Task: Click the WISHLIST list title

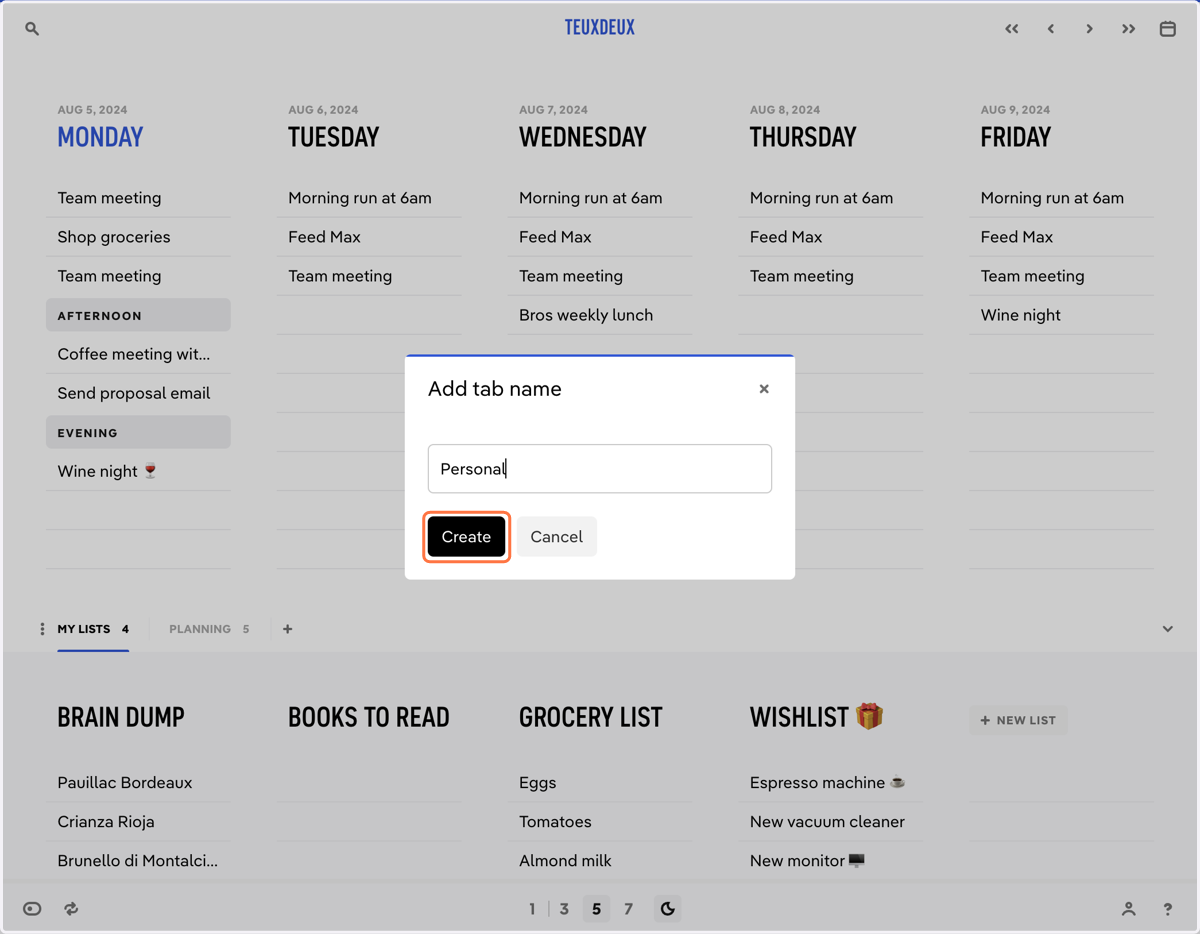Action: point(817,717)
